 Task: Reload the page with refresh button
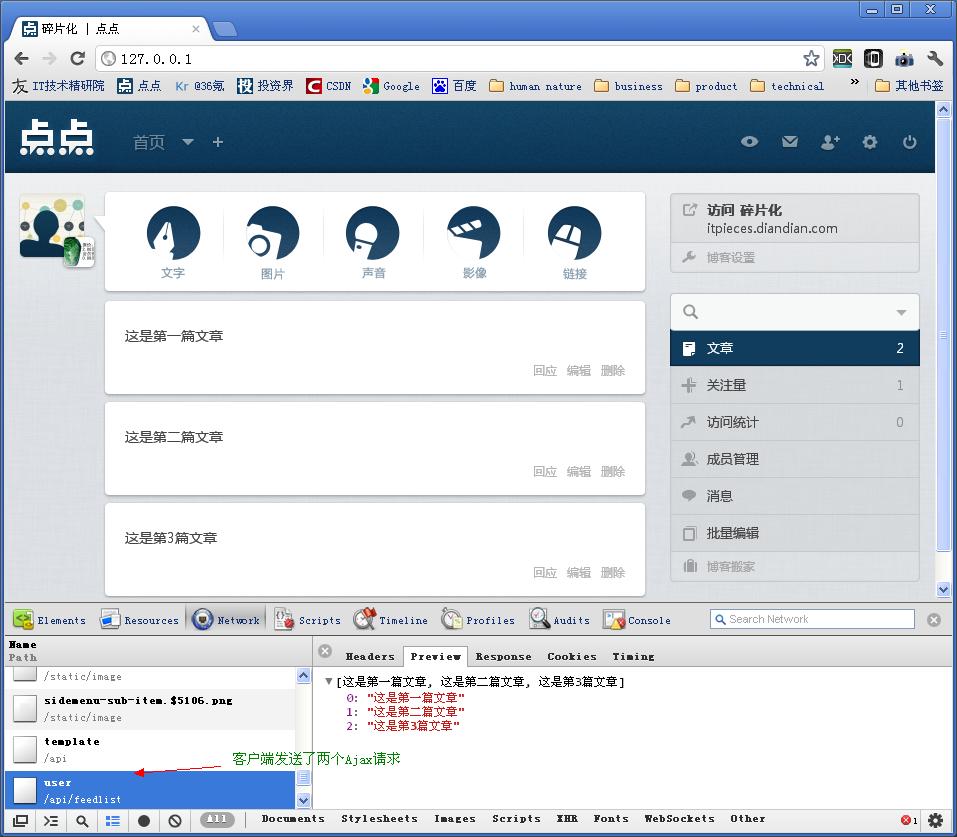pyautogui.click(x=78, y=59)
